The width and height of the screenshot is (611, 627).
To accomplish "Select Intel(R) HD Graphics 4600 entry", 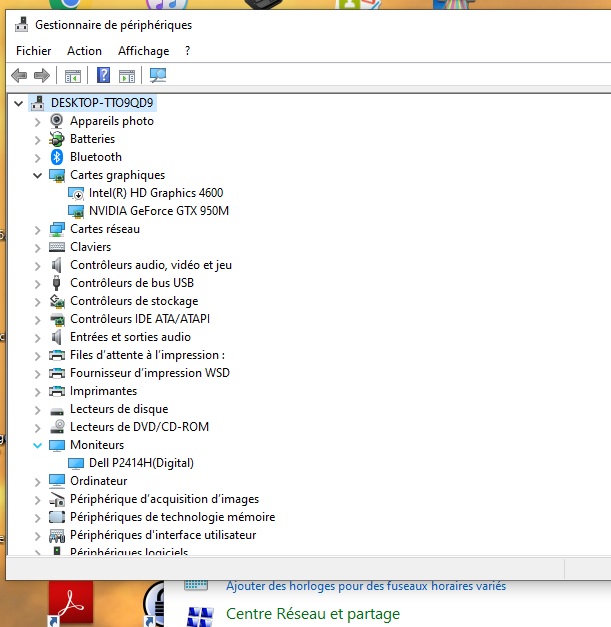I will (156, 193).
